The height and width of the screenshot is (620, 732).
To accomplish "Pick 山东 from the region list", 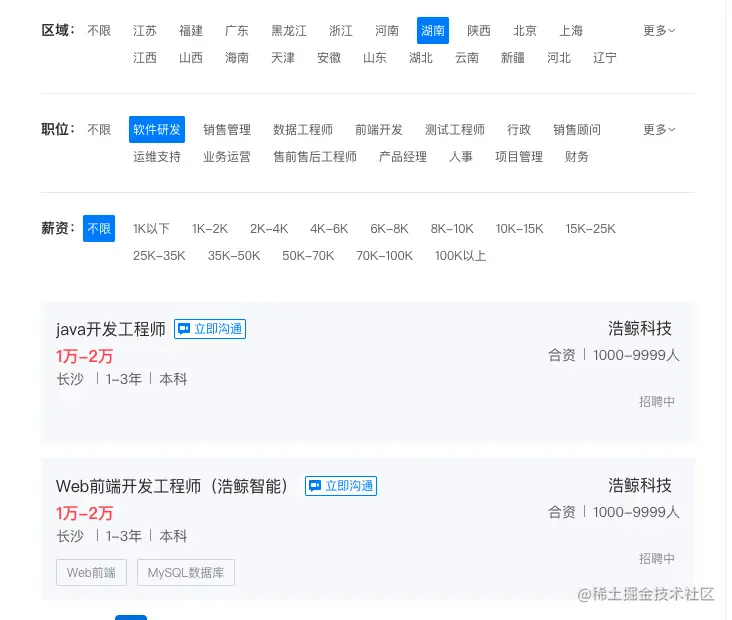I will 375,58.
